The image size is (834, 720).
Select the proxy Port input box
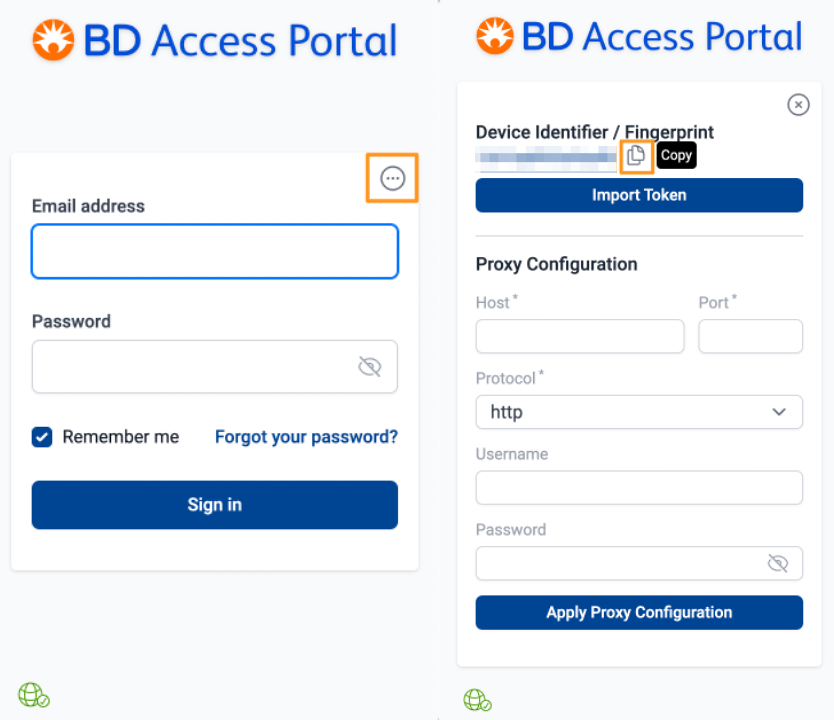[750, 337]
